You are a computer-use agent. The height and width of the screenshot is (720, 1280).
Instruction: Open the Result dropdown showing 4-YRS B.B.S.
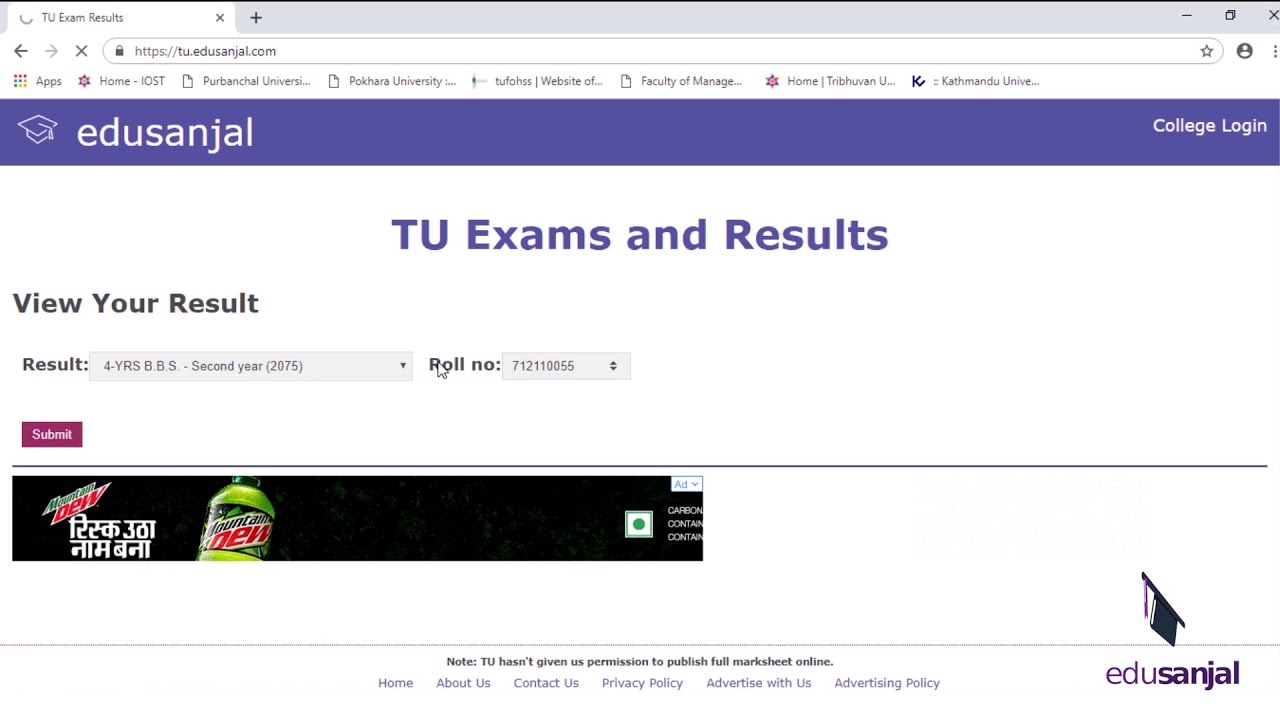251,366
